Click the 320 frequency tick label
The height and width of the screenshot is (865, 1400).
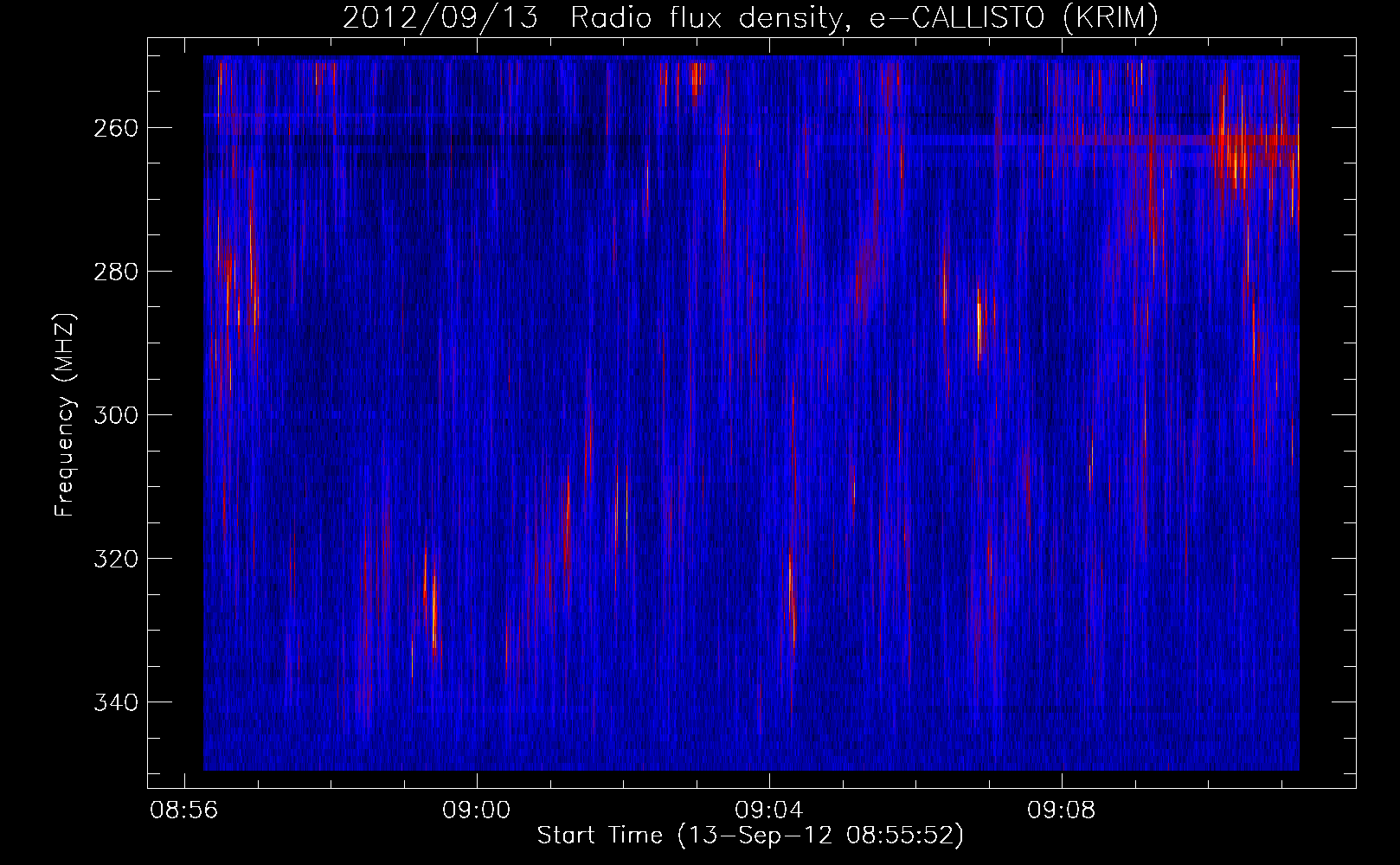click(x=116, y=559)
